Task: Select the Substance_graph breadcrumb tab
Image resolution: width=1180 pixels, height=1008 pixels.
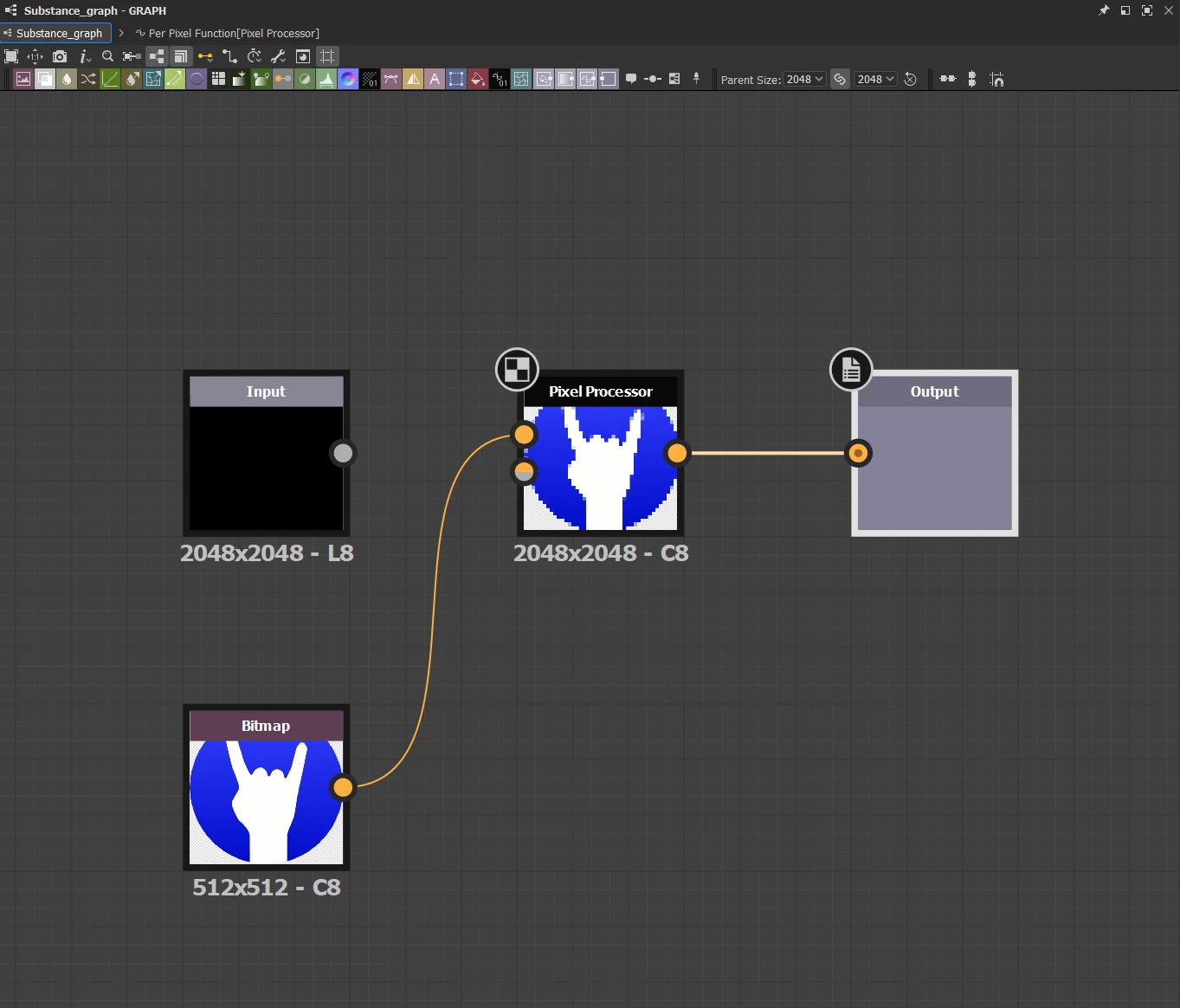Action: (x=55, y=33)
